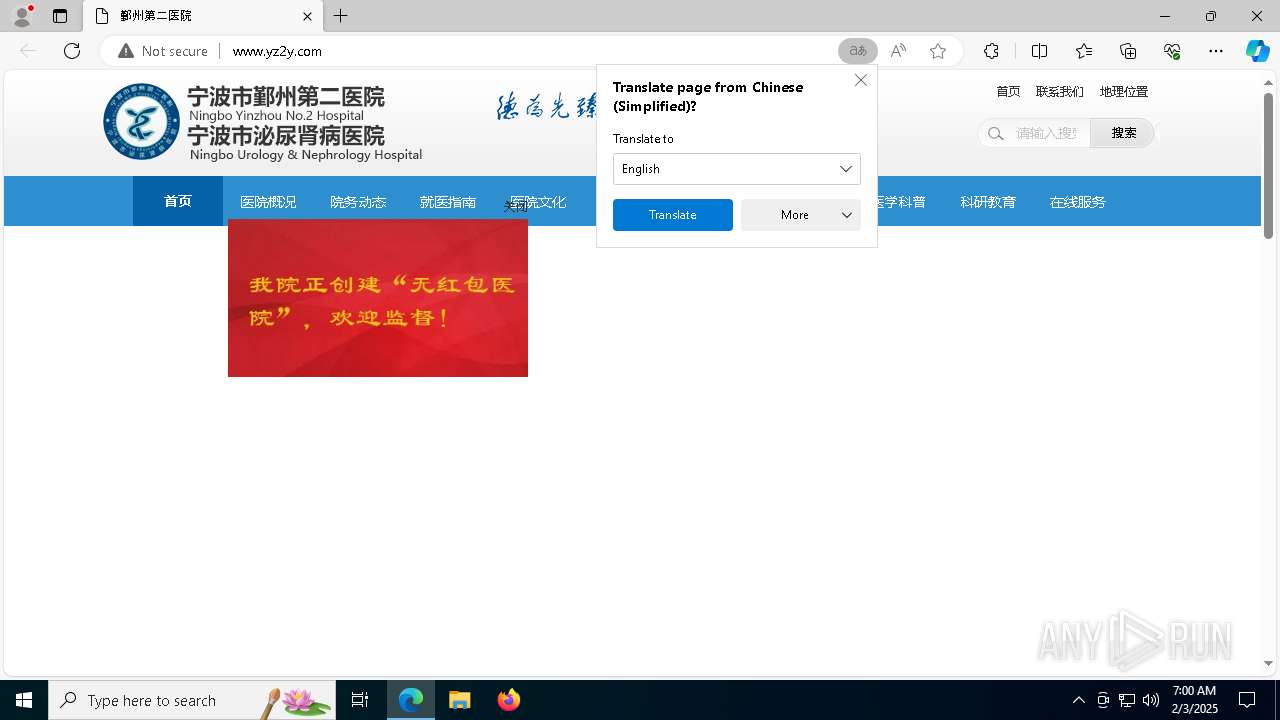This screenshot has height=720, width=1280.
Task: Open the Copilot sidebar icon
Action: (1258, 51)
